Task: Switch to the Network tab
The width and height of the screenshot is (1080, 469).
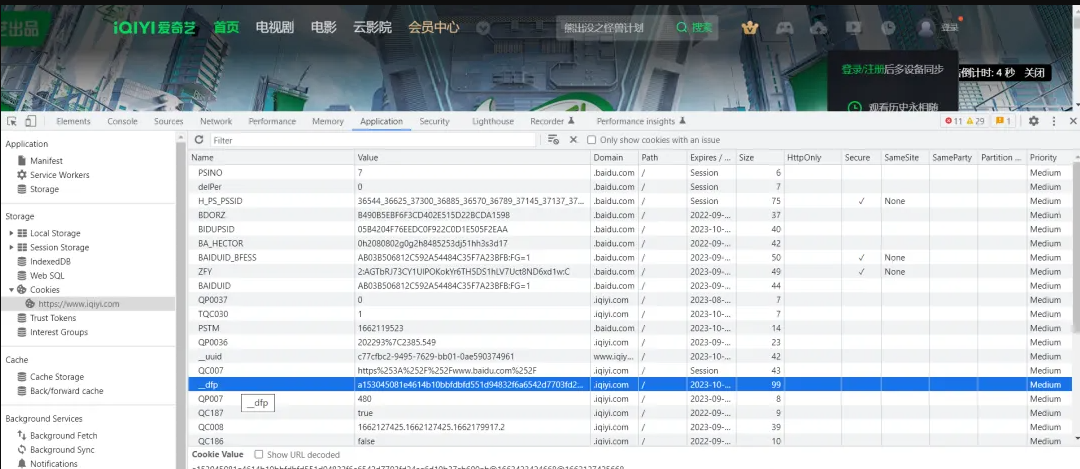Action: coord(216,121)
